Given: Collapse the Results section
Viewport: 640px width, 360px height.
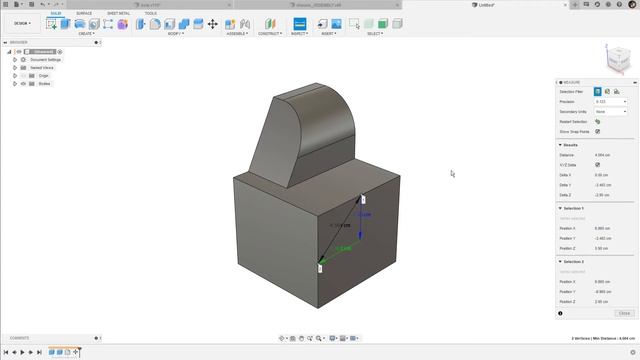Looking at the screenshot, I should click(x=560, y=145).
